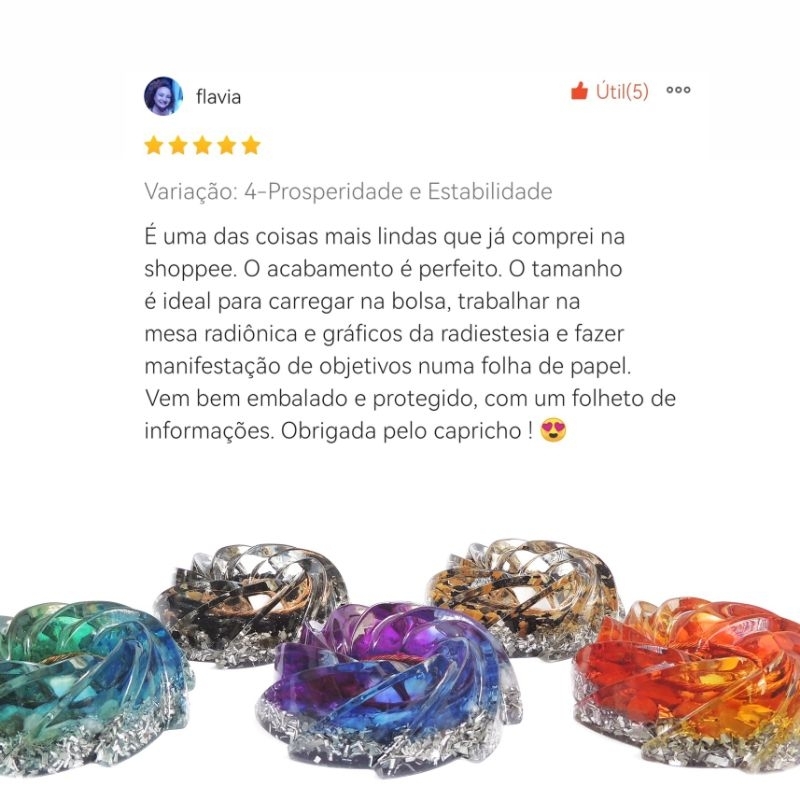The image size is (800, 800).
Task: Click the fourth gold rating star
Action: 227,145
